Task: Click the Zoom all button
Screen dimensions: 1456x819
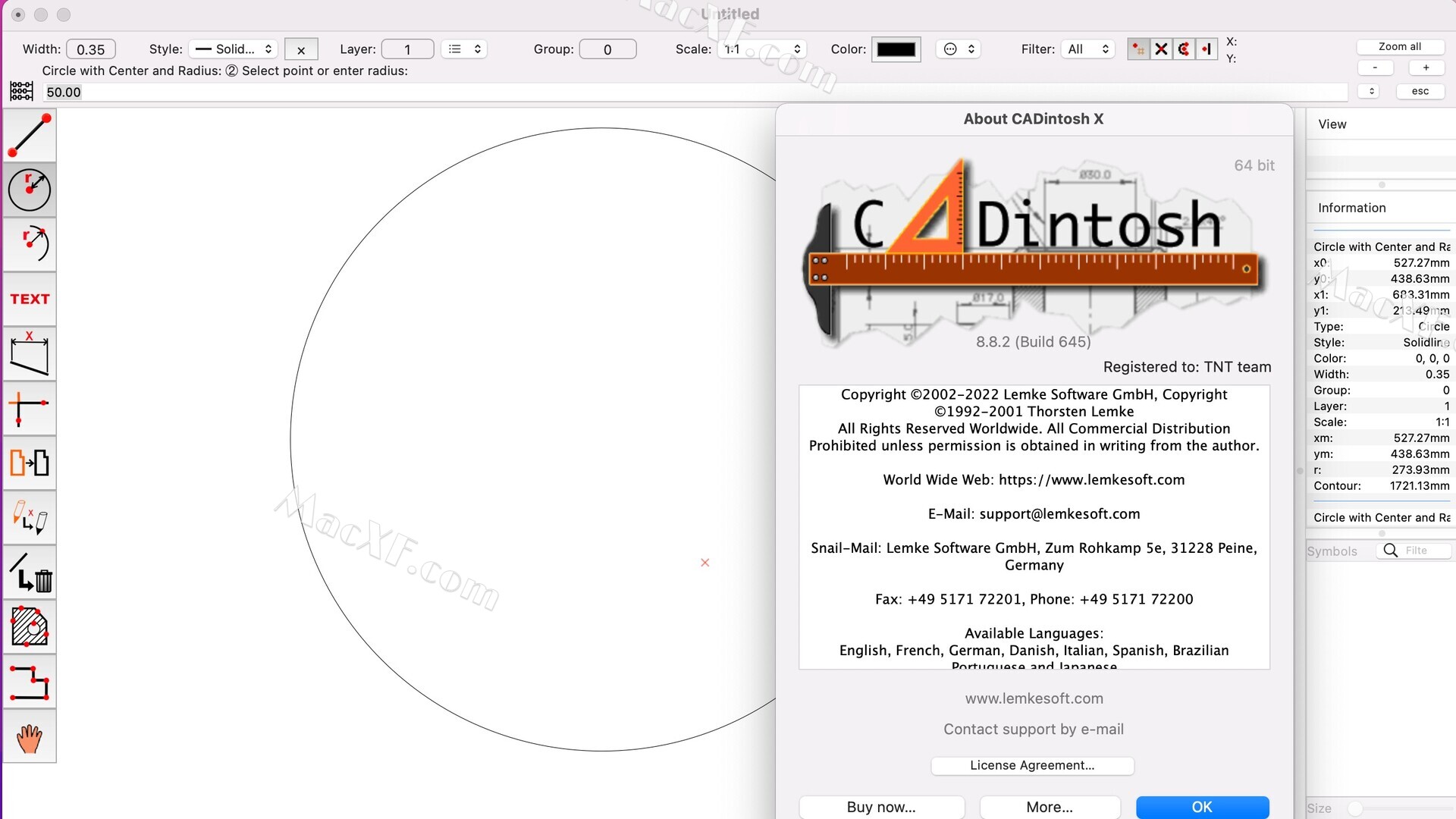Action: tap(1400, 46)
